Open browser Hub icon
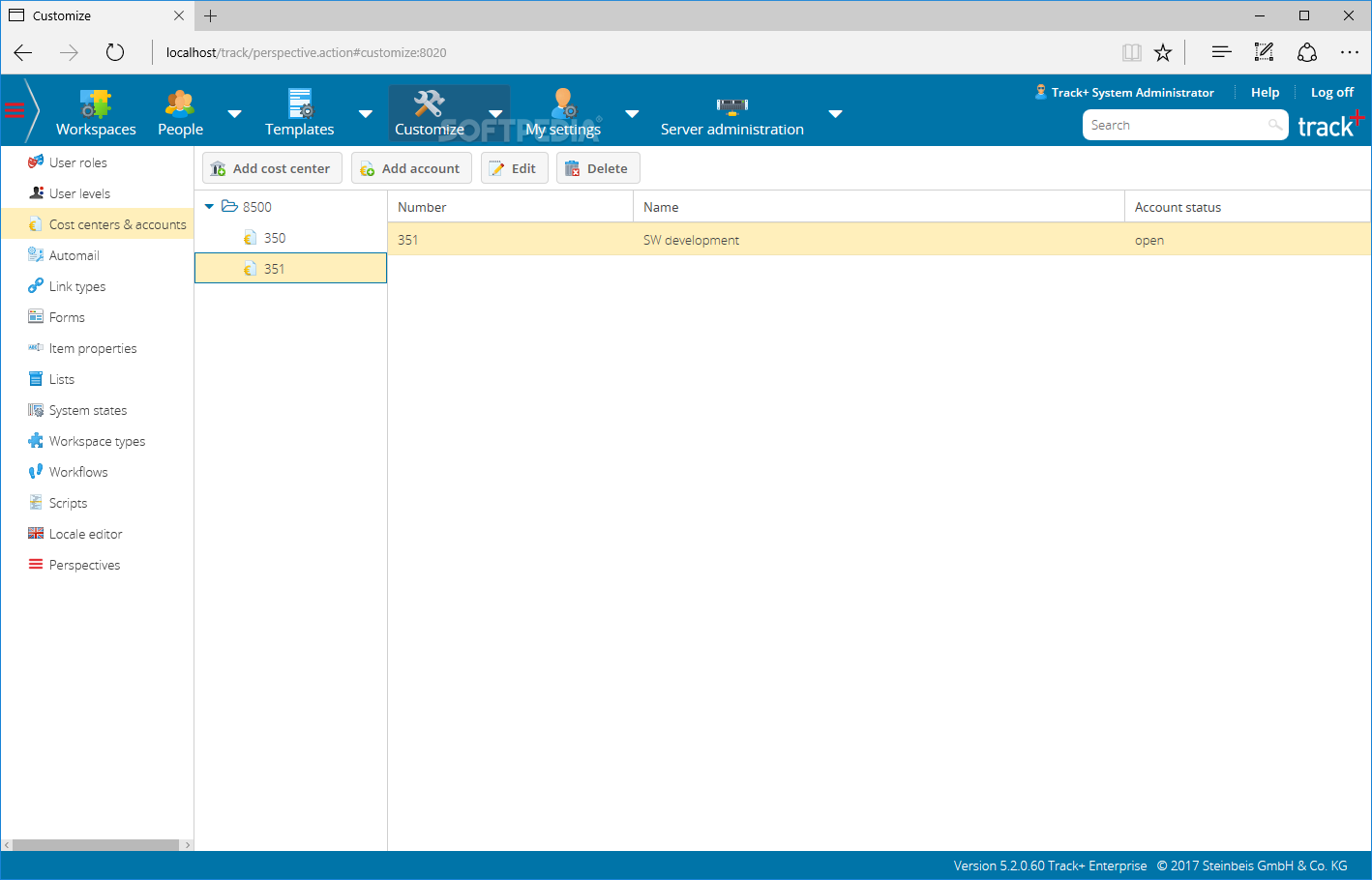The height and width of the screenshot is (880, 1372). click(x=1222, y=52)
